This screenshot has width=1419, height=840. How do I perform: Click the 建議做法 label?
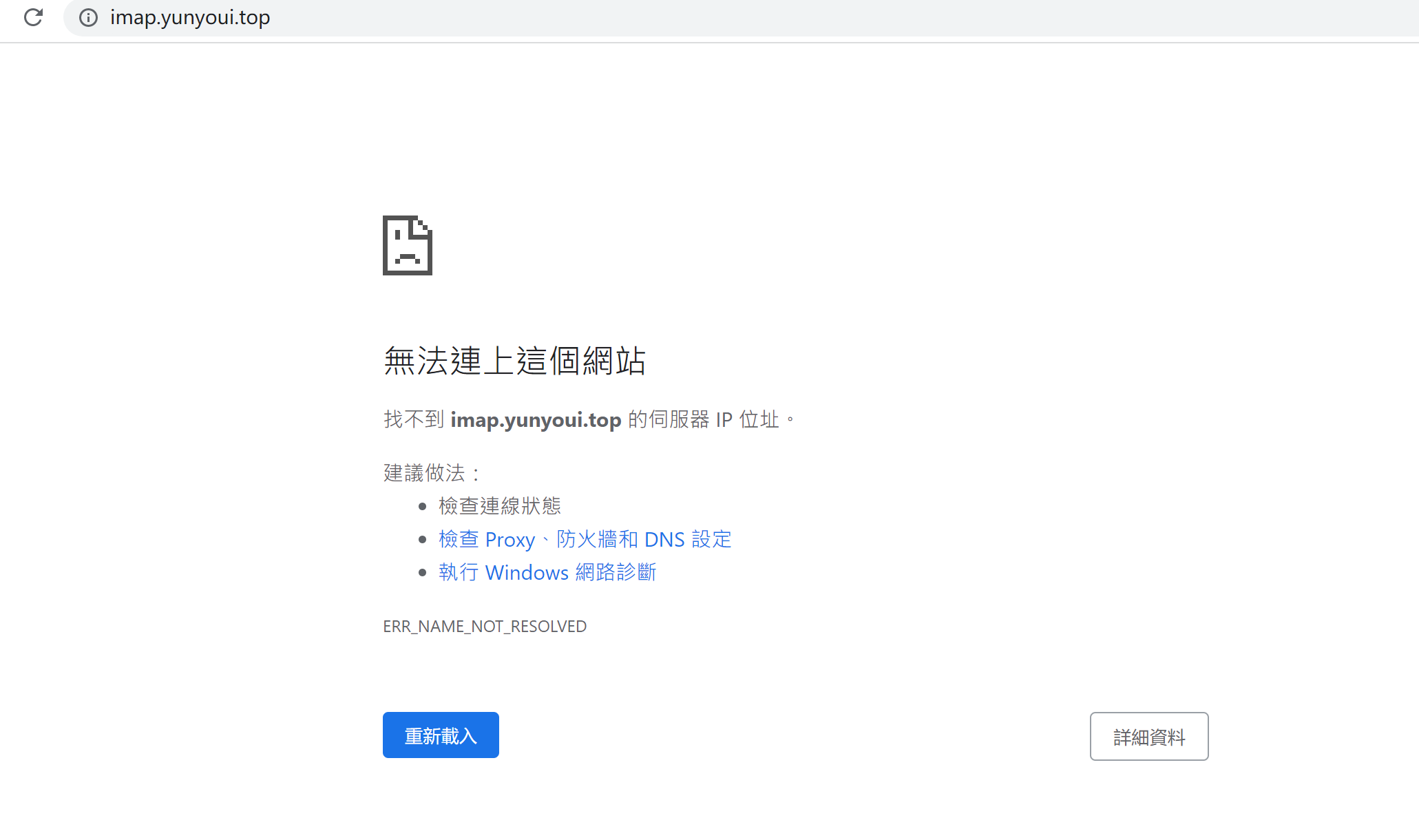point(424,473)
